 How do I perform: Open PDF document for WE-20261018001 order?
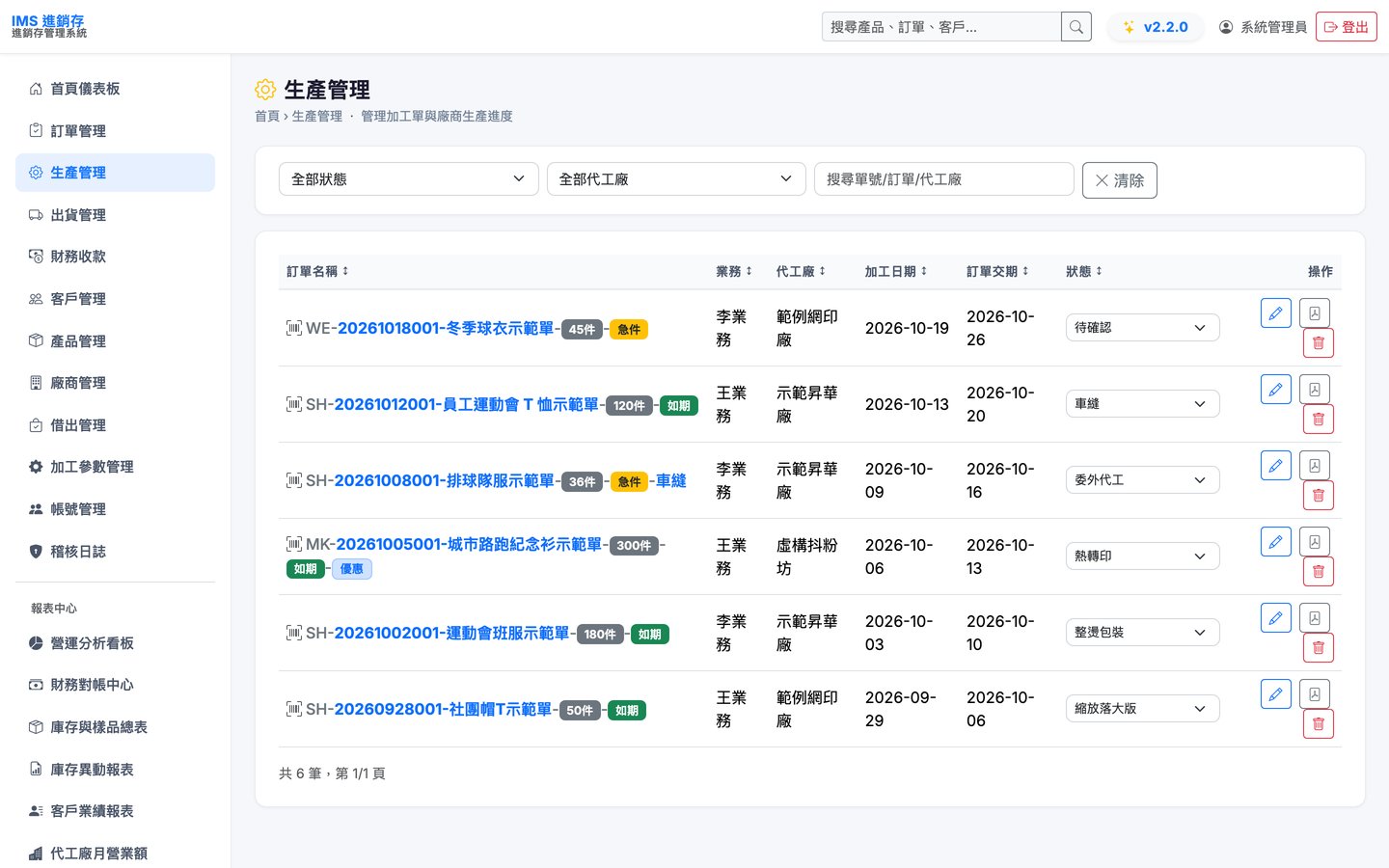(1315, 313)
